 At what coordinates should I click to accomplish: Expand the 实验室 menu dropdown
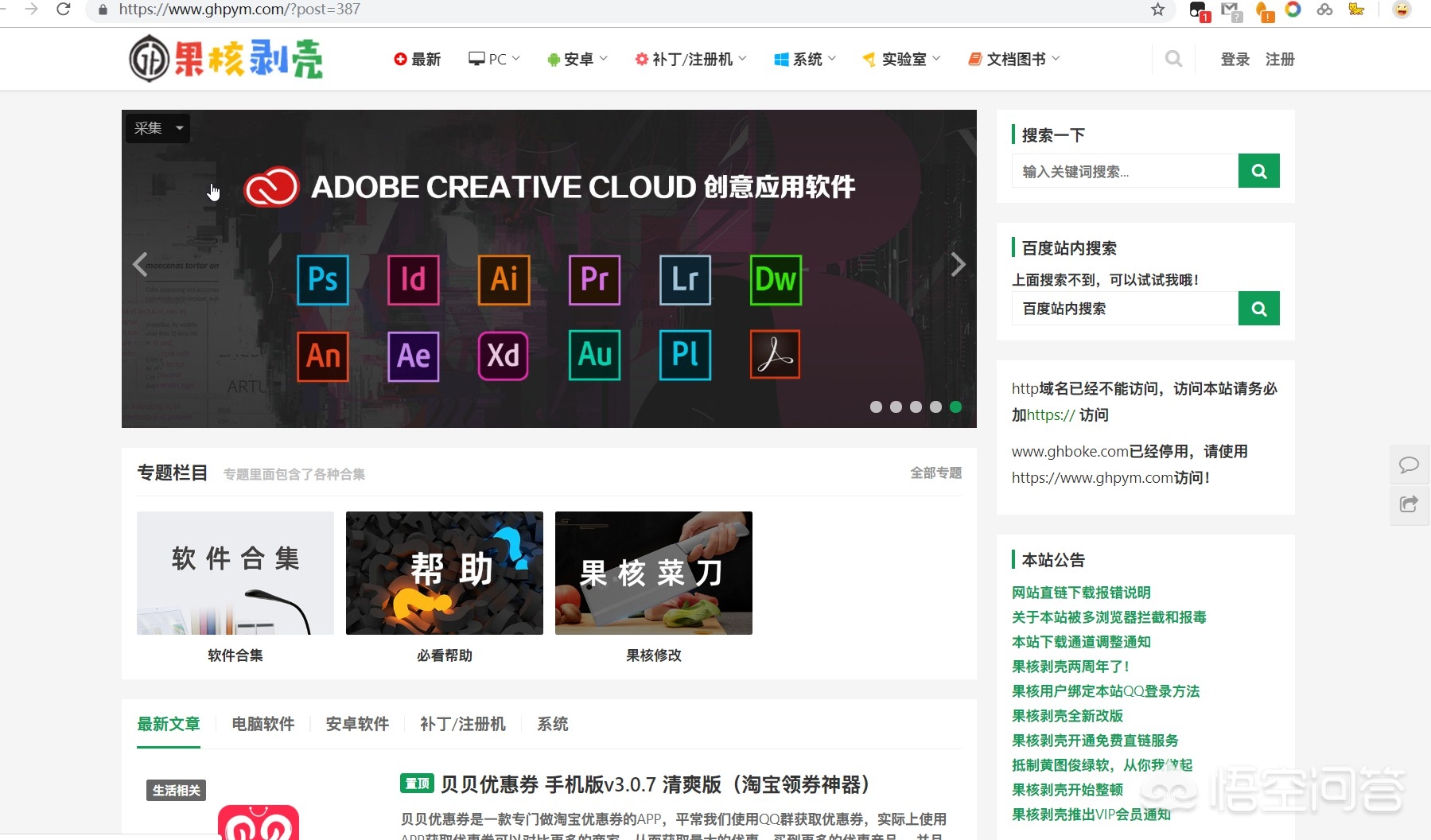coord(901,59)
